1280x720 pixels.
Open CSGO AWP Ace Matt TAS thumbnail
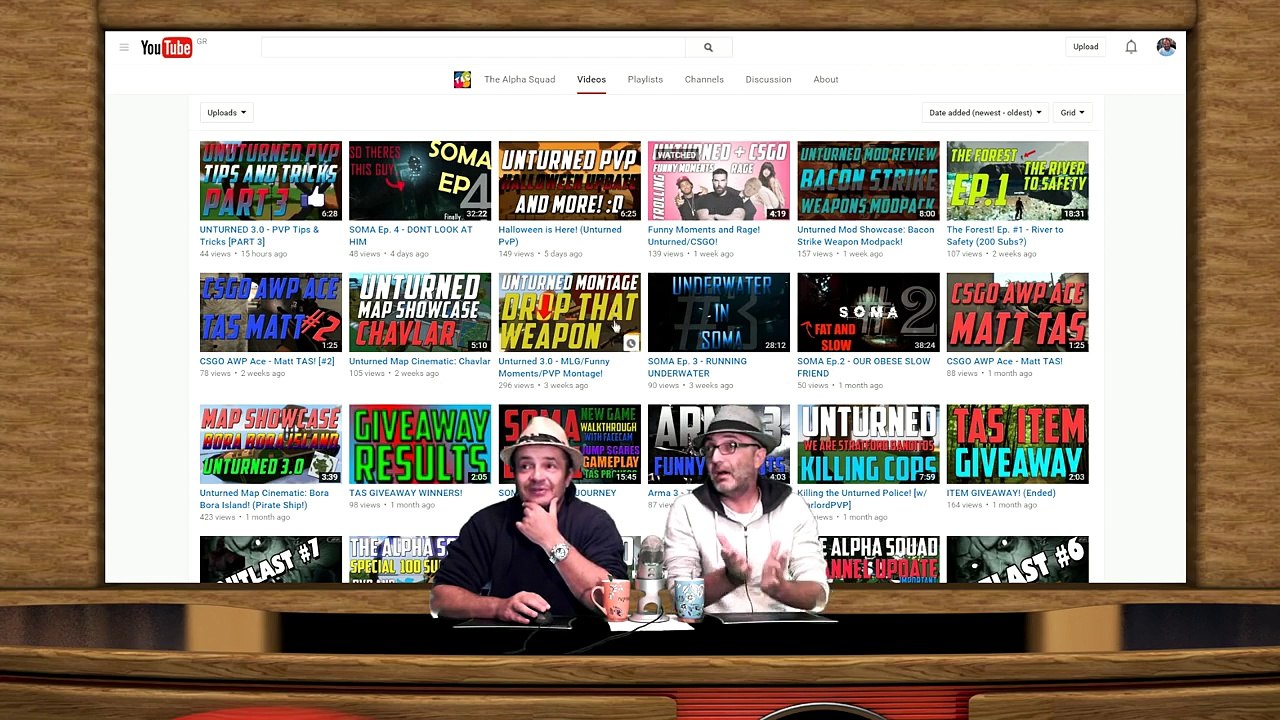pos(1017,312)
